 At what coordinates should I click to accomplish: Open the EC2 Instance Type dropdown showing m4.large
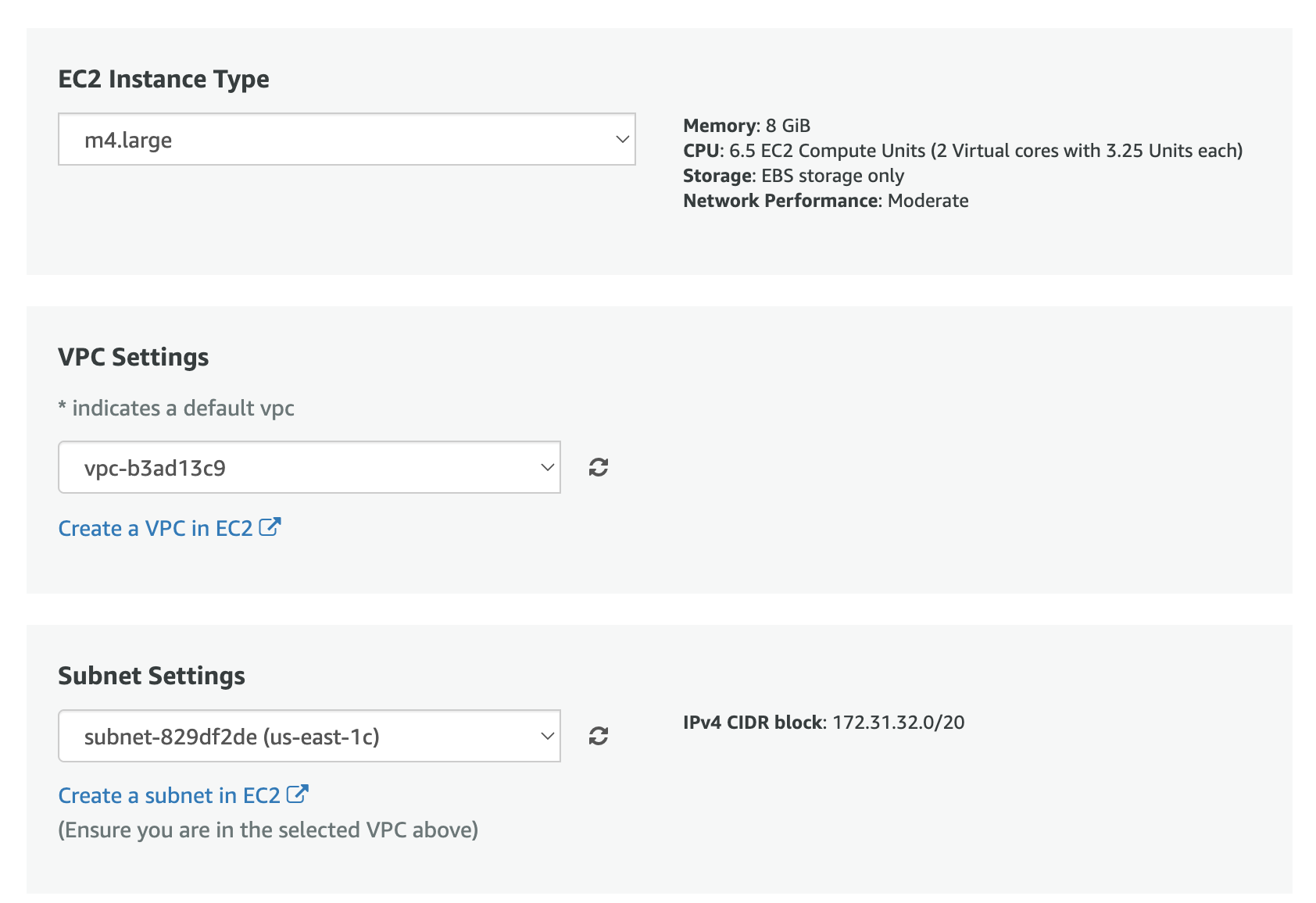pyautogui.click(x=347, y=139)
